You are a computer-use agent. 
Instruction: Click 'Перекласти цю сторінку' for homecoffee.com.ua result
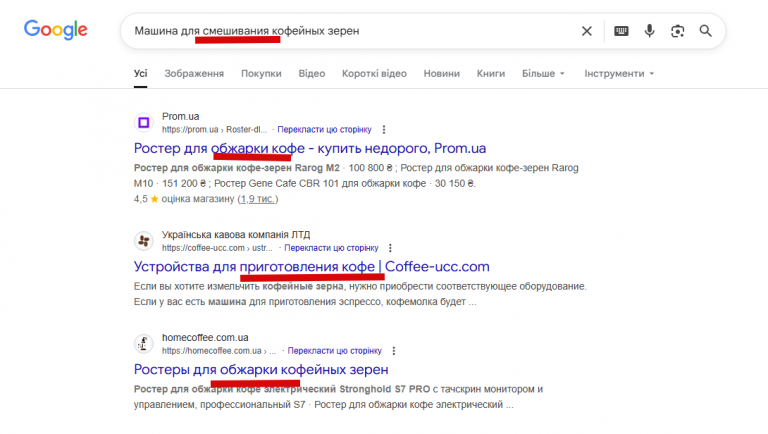pyautogui.click(x=335, y=351)
